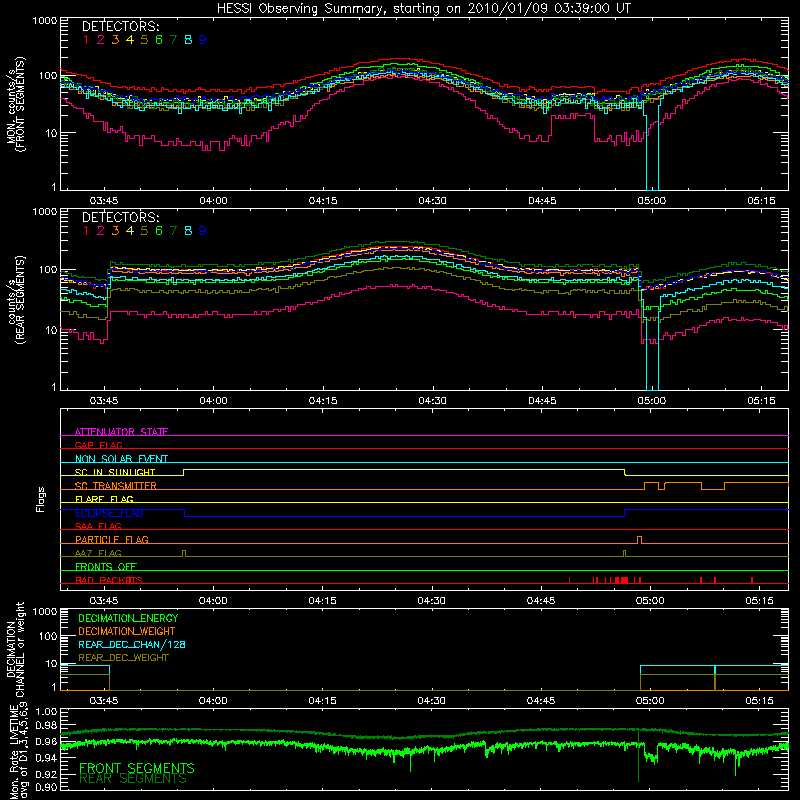Viewport: 800px width, 800px height.
Task: Click olive flag label between PARTICLE_FLAG and FRONTS_OFF
Action: tap(98, 553)
